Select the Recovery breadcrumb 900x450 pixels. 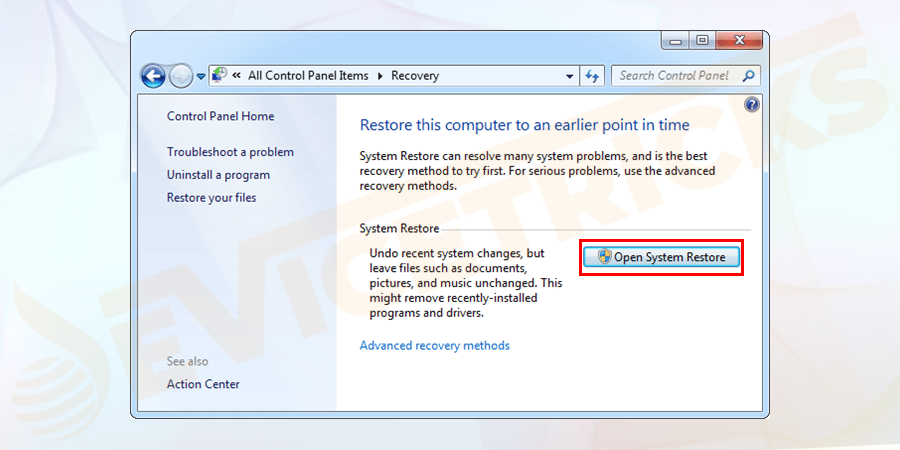click(415, 76)
